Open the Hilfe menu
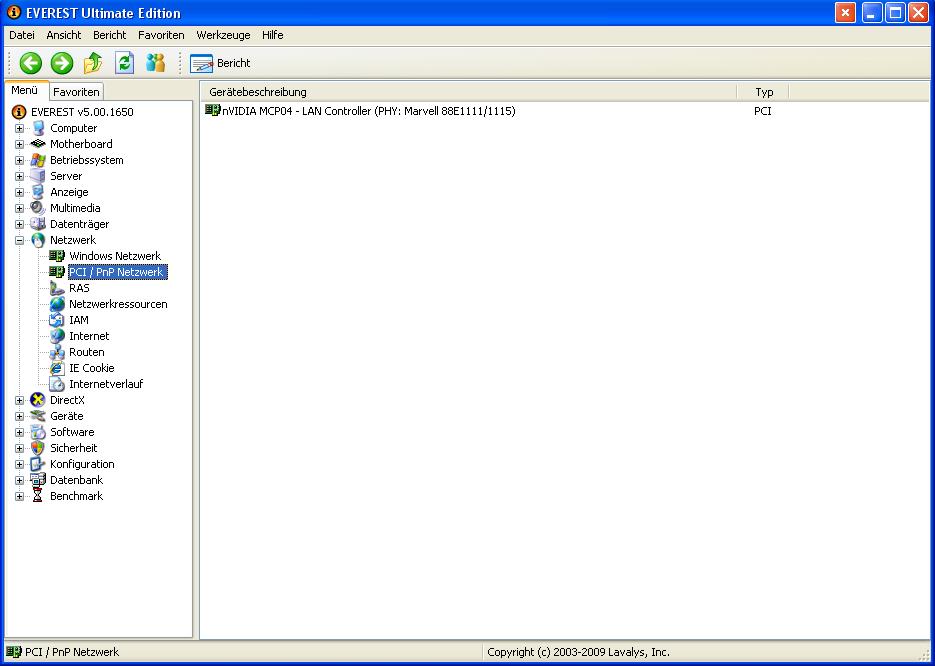The image size is (935, 666). tap(273, 35)
